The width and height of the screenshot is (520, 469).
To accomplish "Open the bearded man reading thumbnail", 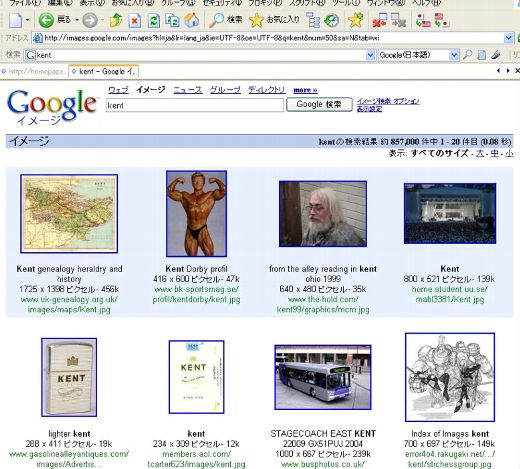I will pos(323,214).
